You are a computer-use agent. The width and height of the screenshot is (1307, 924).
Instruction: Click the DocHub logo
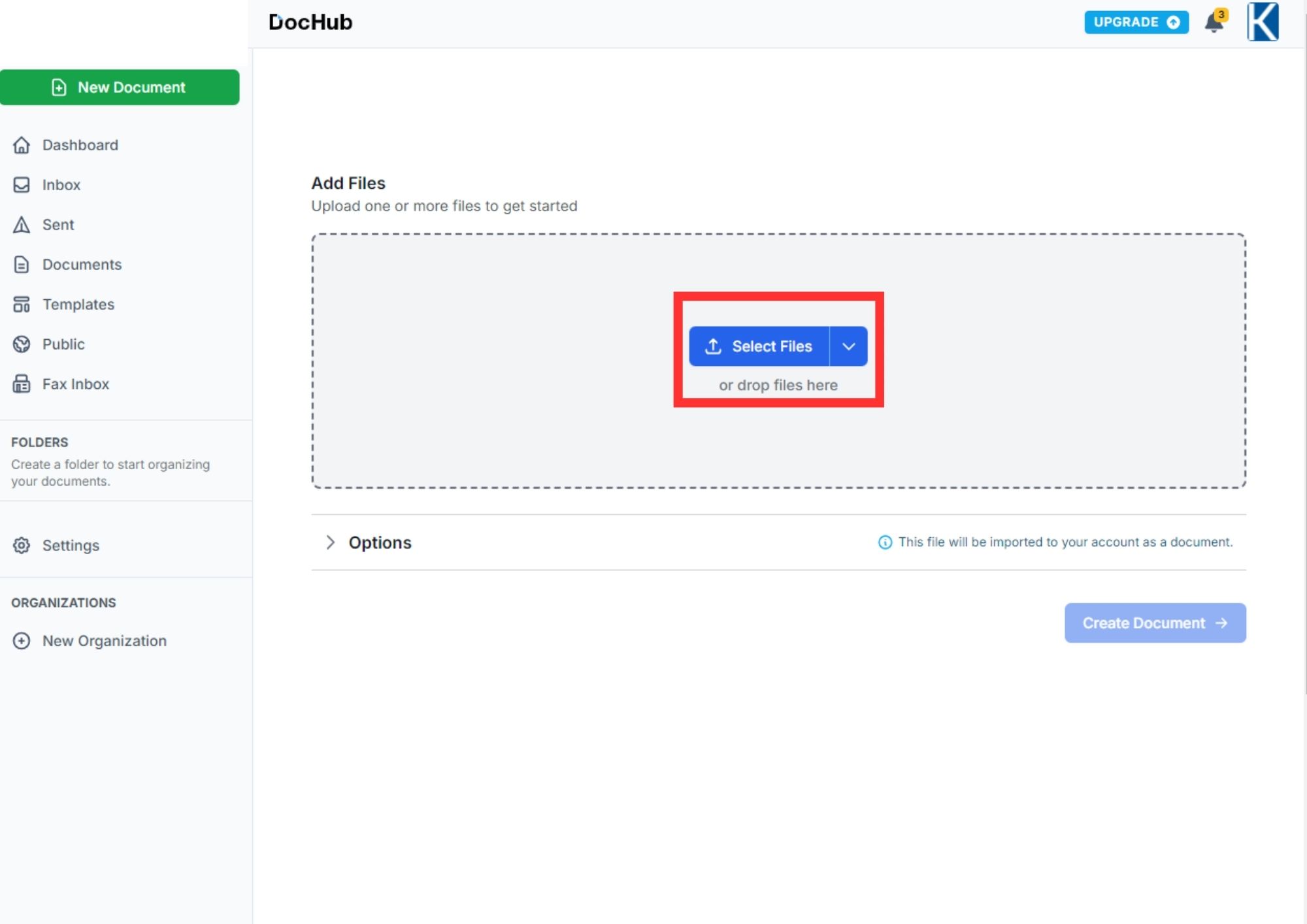click(x=310, y=22)
